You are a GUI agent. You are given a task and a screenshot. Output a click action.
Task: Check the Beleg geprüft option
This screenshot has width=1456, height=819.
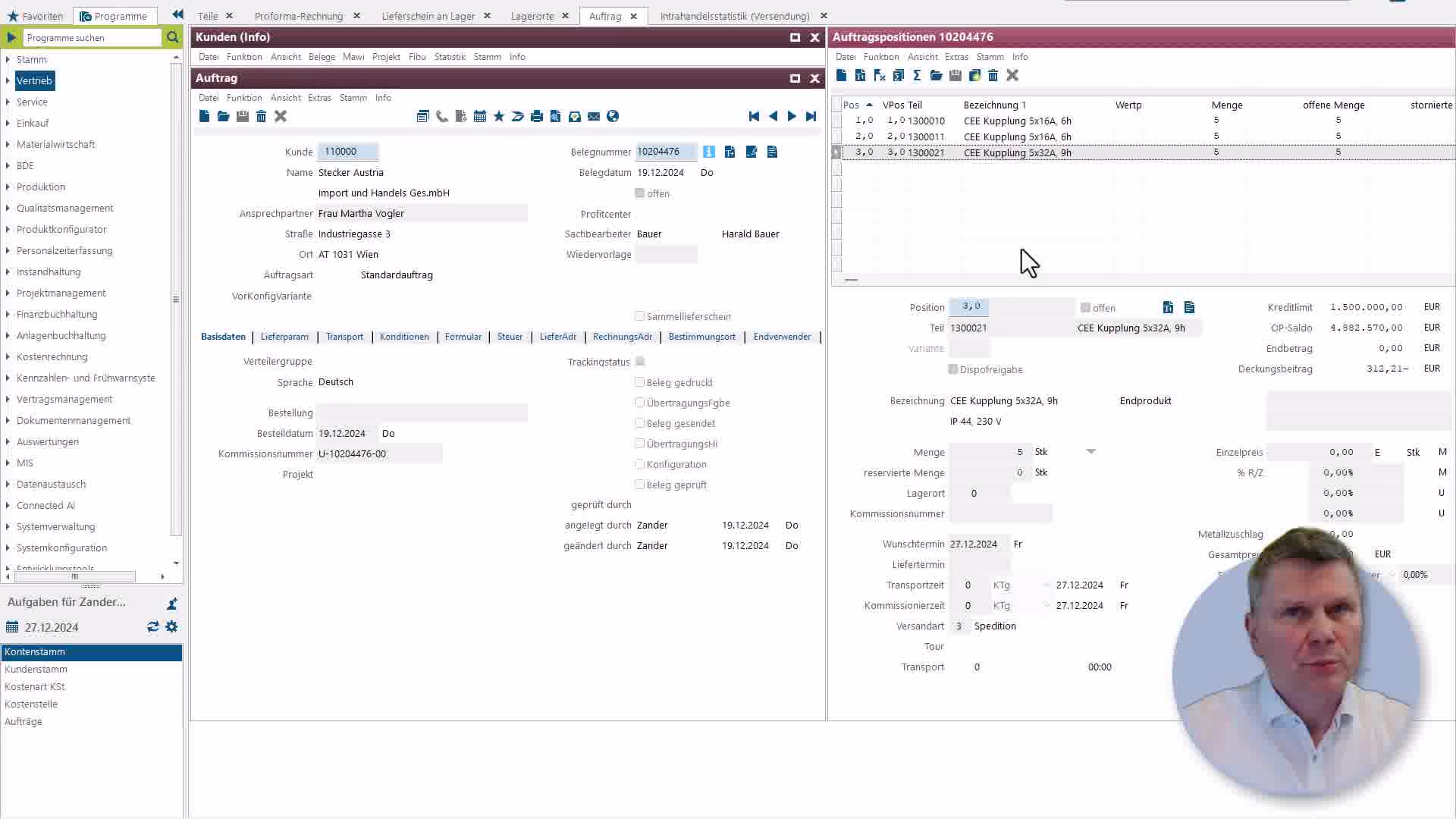click(640, 485)
